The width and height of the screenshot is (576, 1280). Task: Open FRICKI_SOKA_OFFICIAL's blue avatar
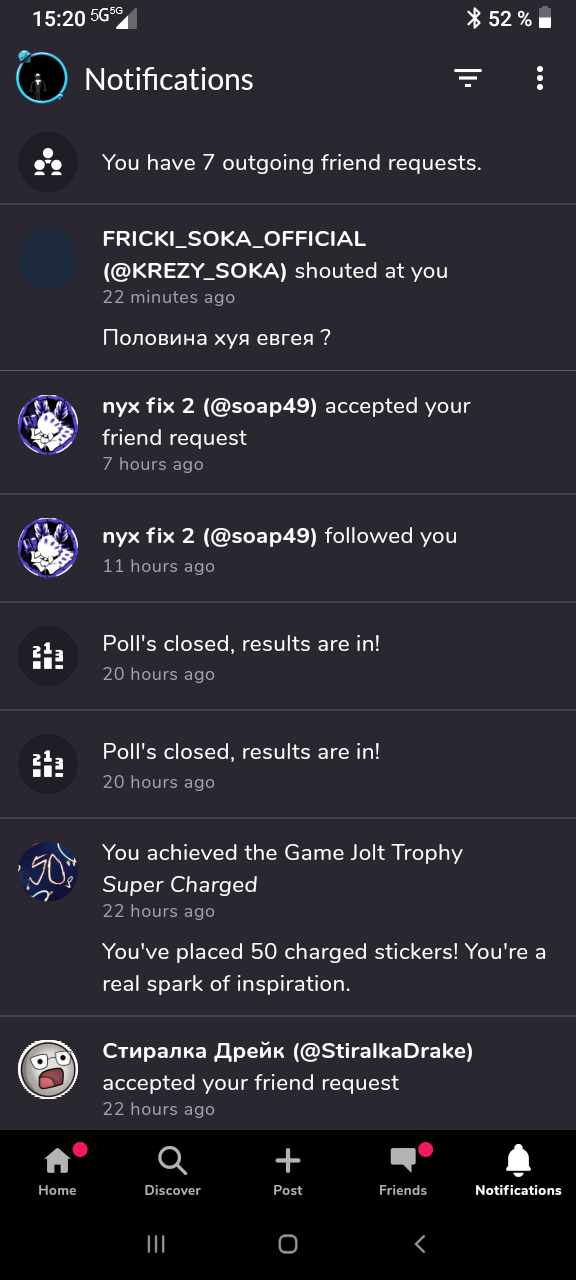click(x=48, y=258)
